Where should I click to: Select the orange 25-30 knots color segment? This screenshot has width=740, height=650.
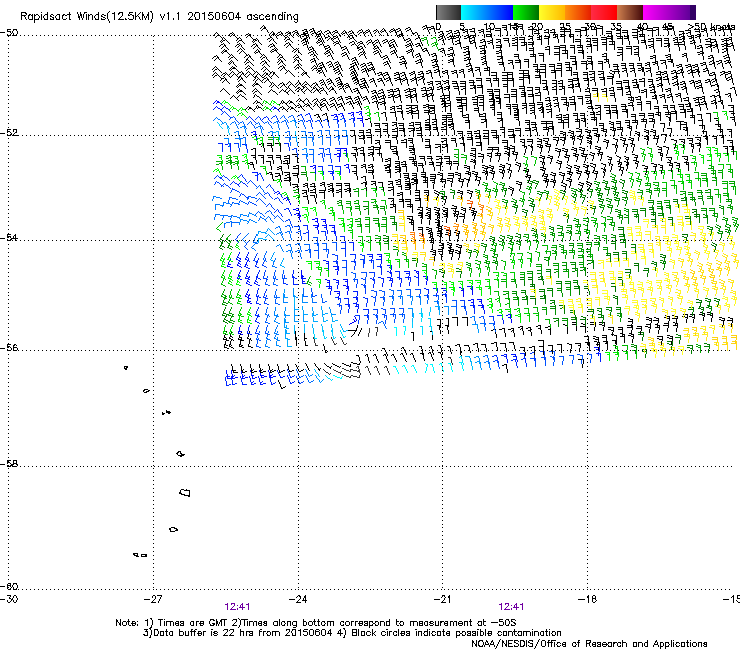[578, 12]
